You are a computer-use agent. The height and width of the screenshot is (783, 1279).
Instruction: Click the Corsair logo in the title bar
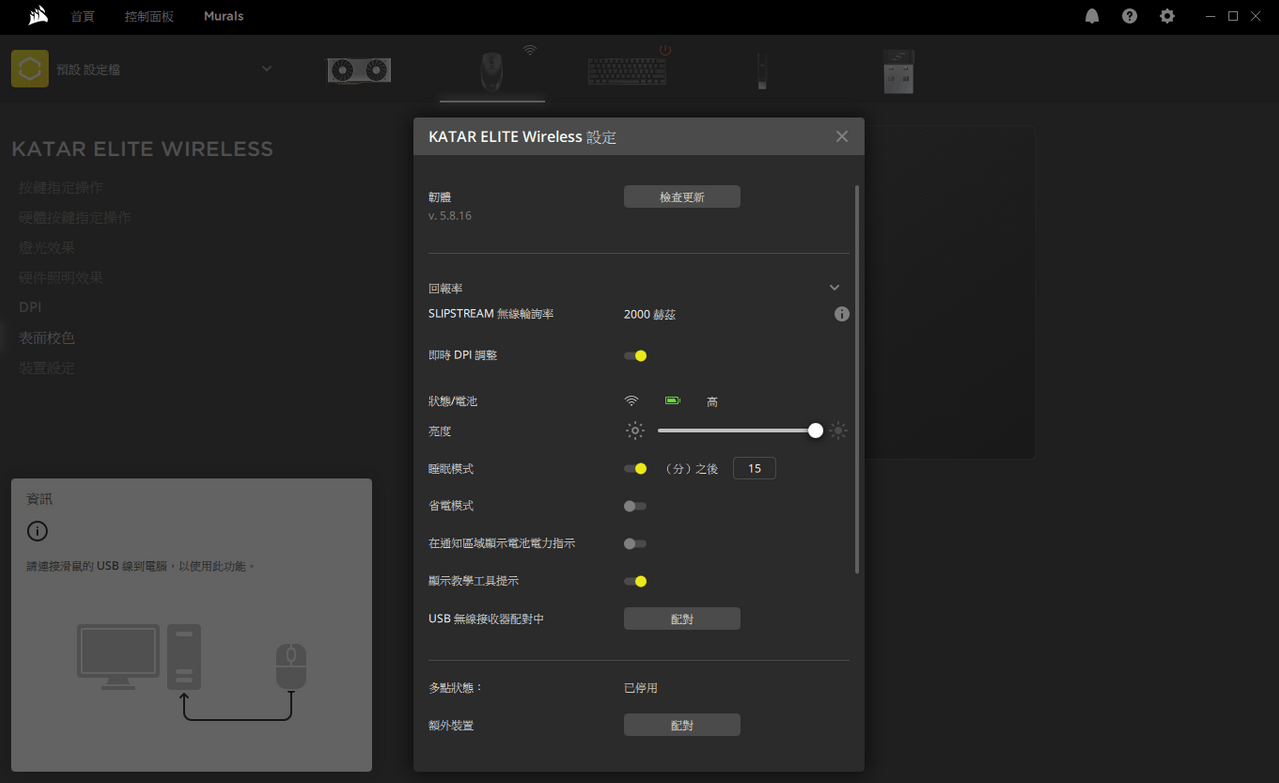click(x=37, y=15)
